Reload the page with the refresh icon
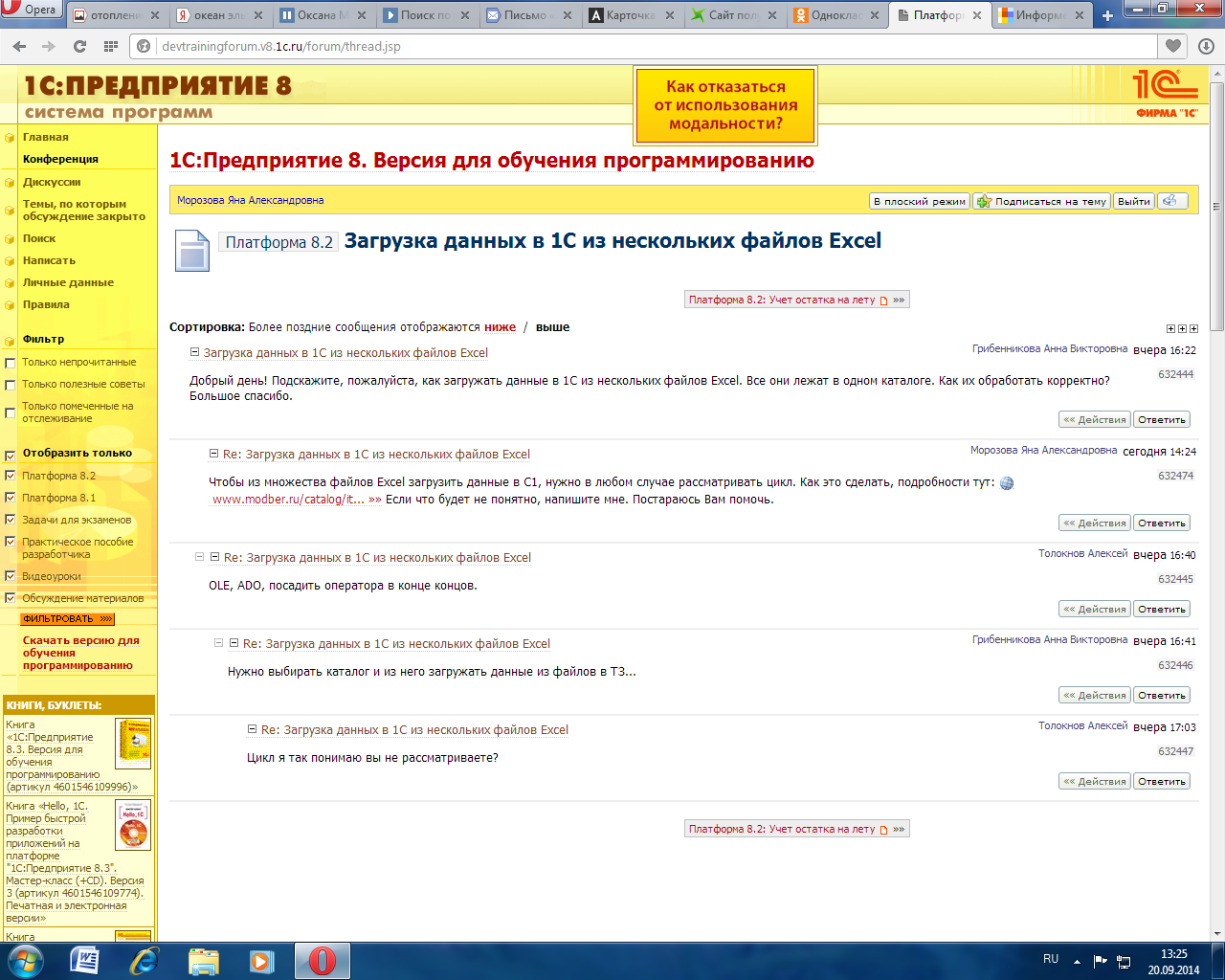This screenshot has height=980, width=1225. pos(79,46)
